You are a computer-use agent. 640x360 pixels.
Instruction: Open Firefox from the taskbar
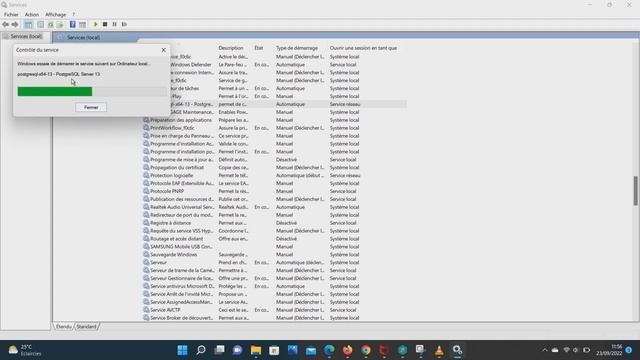347,350
